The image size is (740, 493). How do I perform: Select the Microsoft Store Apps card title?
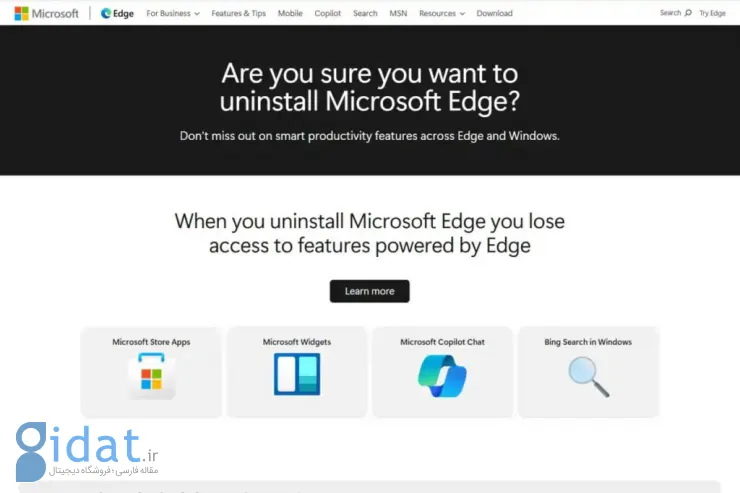(x=151, y=342)
